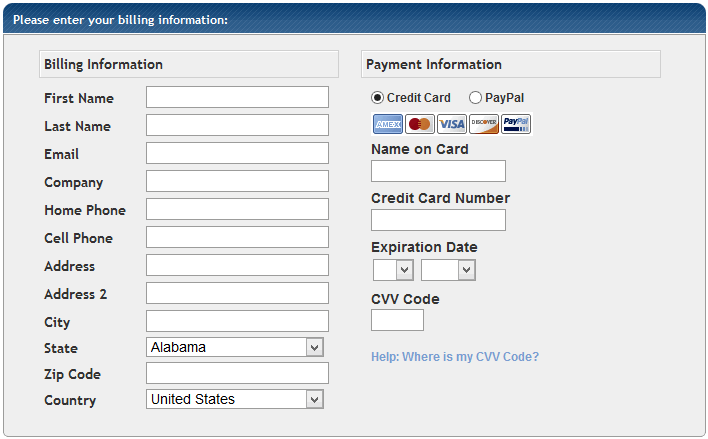708x439 pixels.
Task: Click the Address 2 text box
Action: click(x=237, y=293)
